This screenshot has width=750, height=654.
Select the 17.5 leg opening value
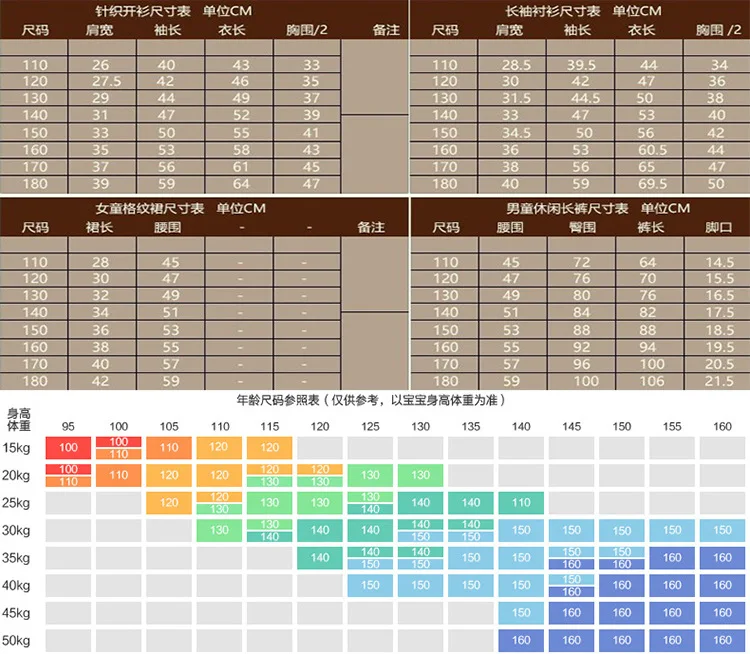tap(719, 312)
